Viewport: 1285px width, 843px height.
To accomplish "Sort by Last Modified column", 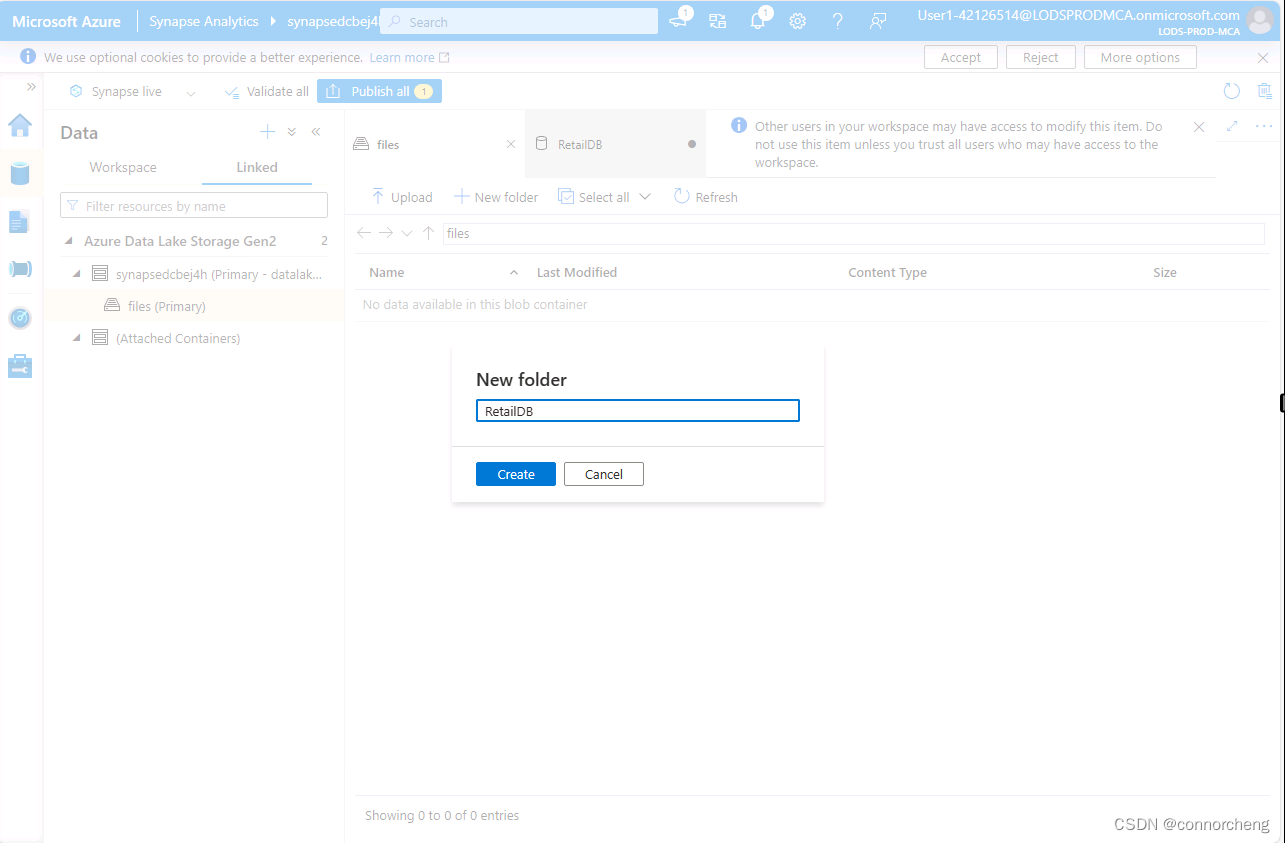I will 577,272.
